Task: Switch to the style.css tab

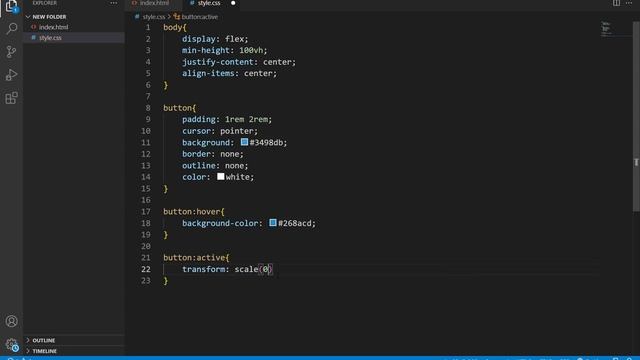Action: click(x=209, y=3)
